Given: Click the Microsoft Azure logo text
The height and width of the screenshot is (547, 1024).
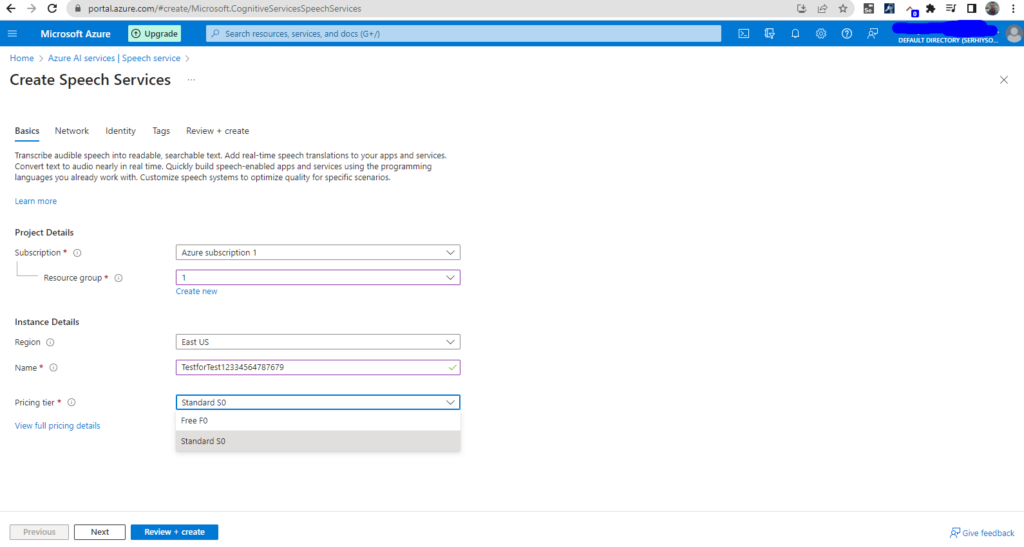Looking at the screenshot, I should pos(76,33).
